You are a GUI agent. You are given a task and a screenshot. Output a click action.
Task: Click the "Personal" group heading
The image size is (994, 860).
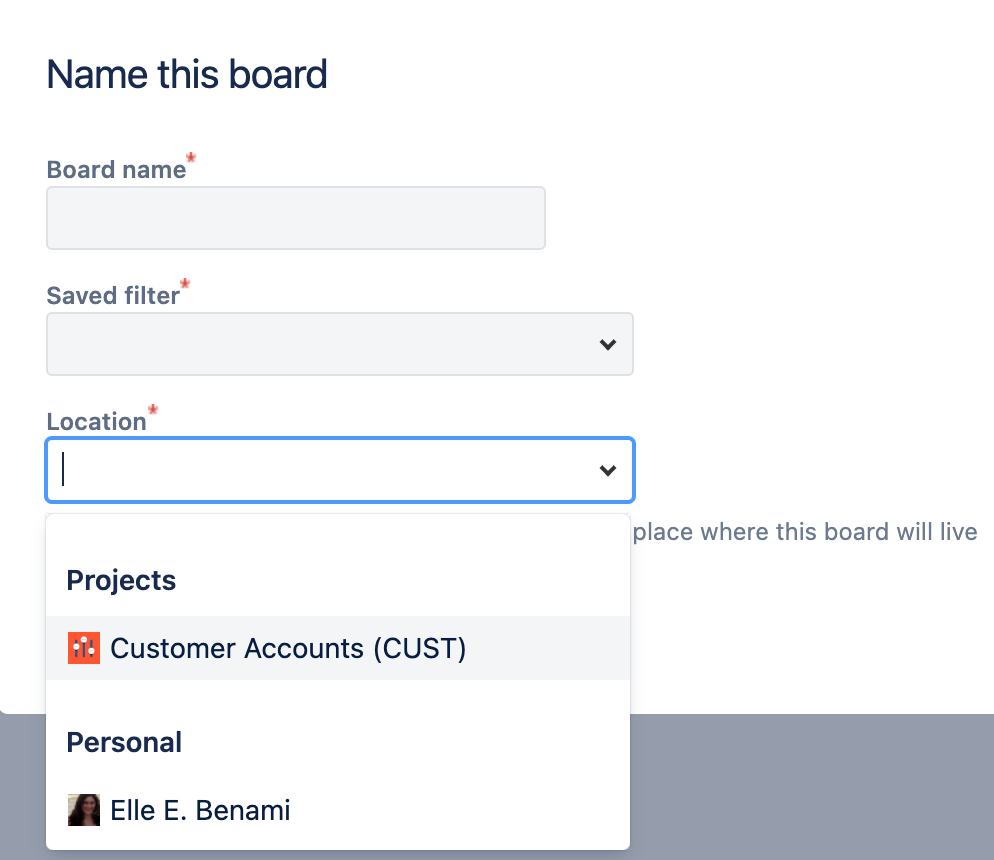124,742
